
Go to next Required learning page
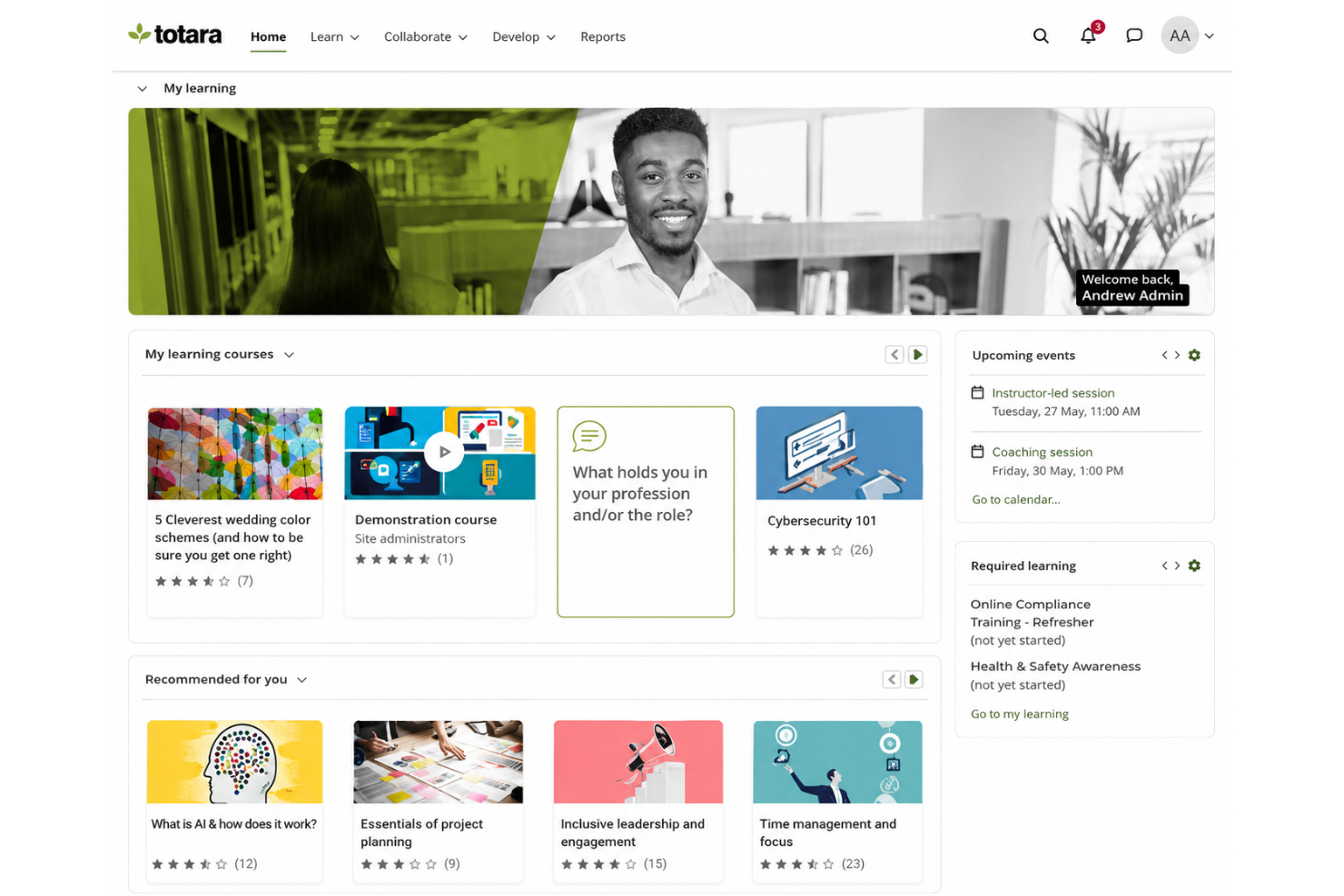1177,566
